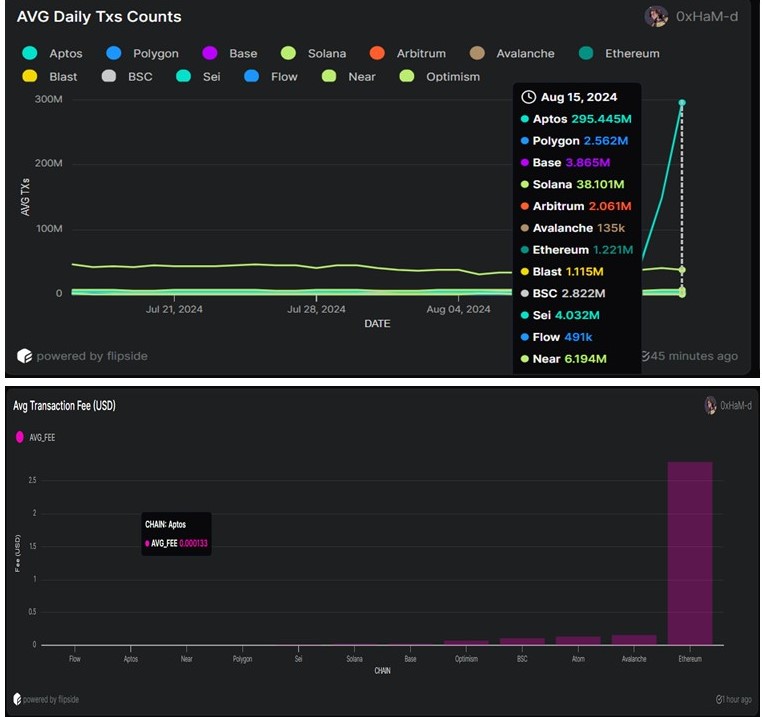
Task: Toggle the Sei series legend entry
Action: (198, 77)
